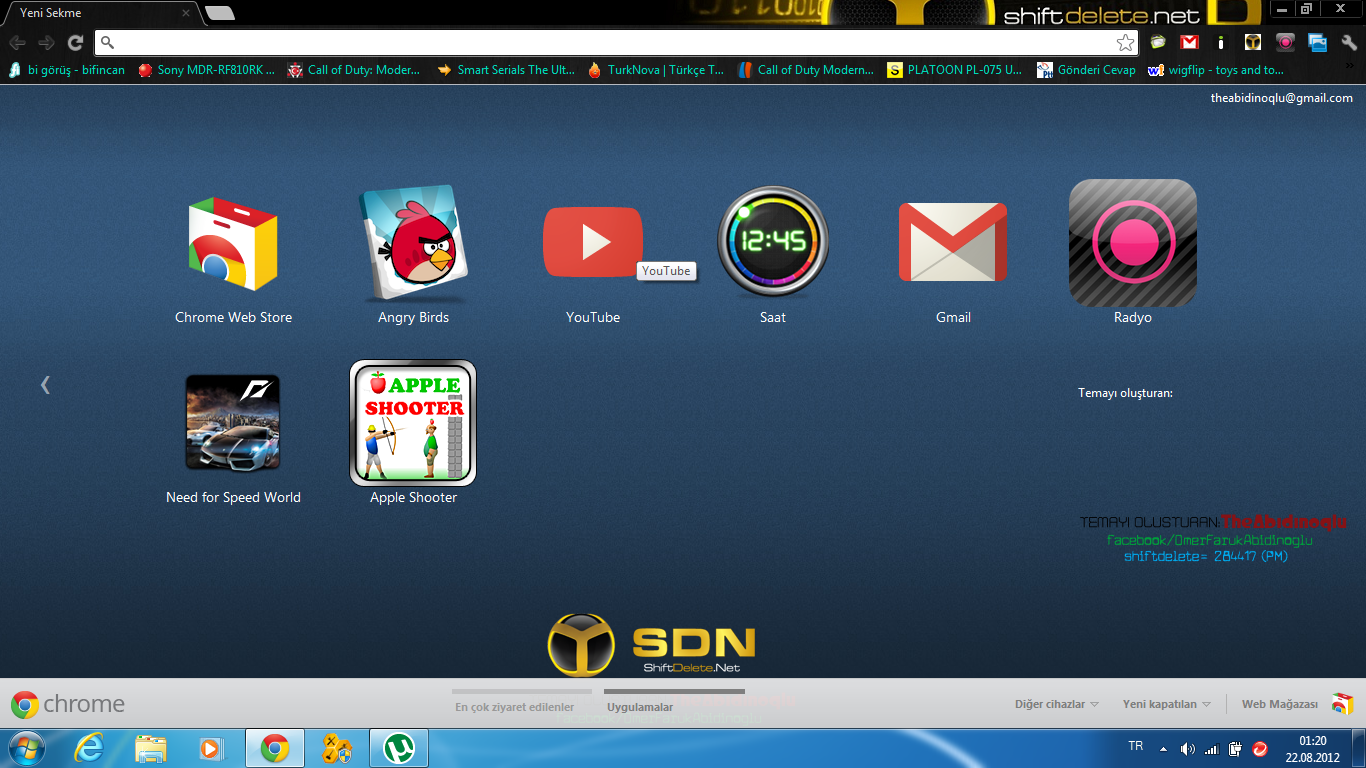
Task: Click the info 'i' extension icon
Action: (1221, 42)
